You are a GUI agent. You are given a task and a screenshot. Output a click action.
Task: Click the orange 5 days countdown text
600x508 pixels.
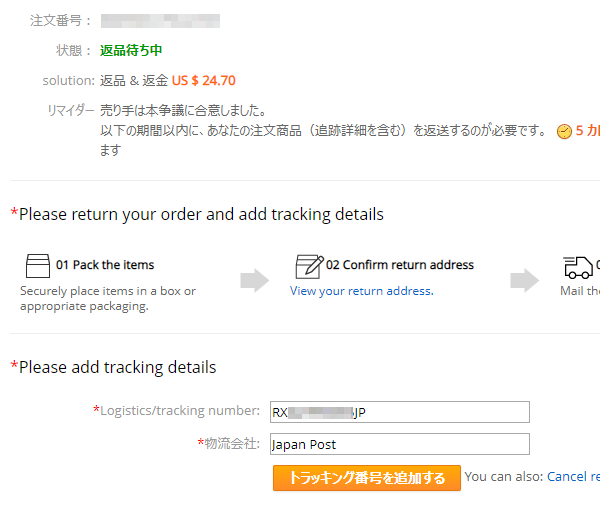click(587, 131)
